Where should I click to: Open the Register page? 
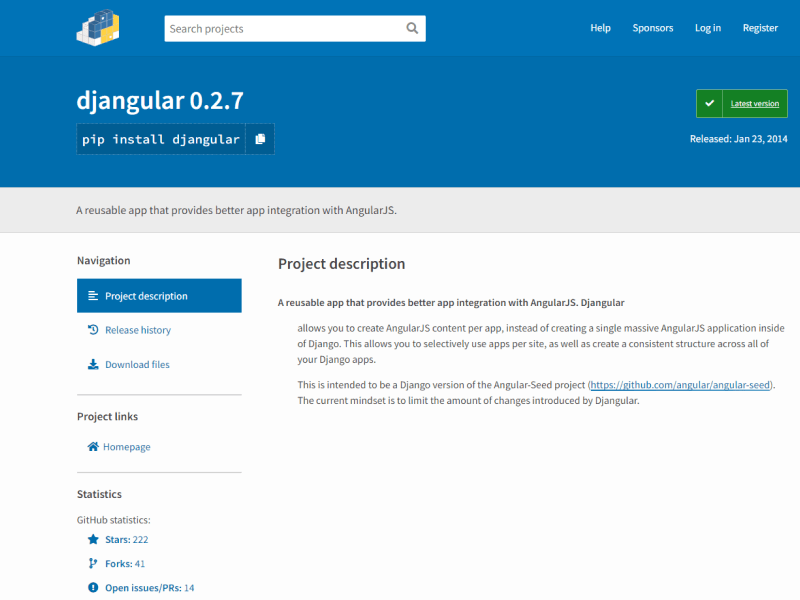(x=760, y=28)
